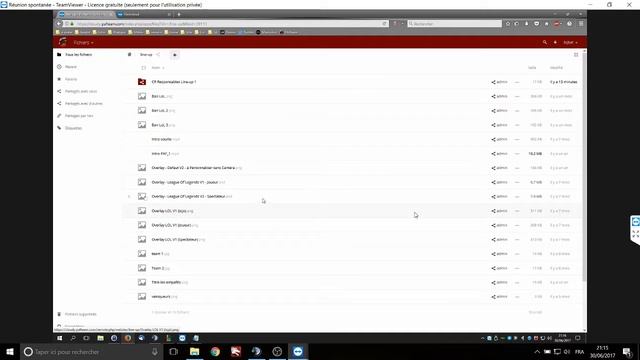Toggle the grid view button

point(576,55)
